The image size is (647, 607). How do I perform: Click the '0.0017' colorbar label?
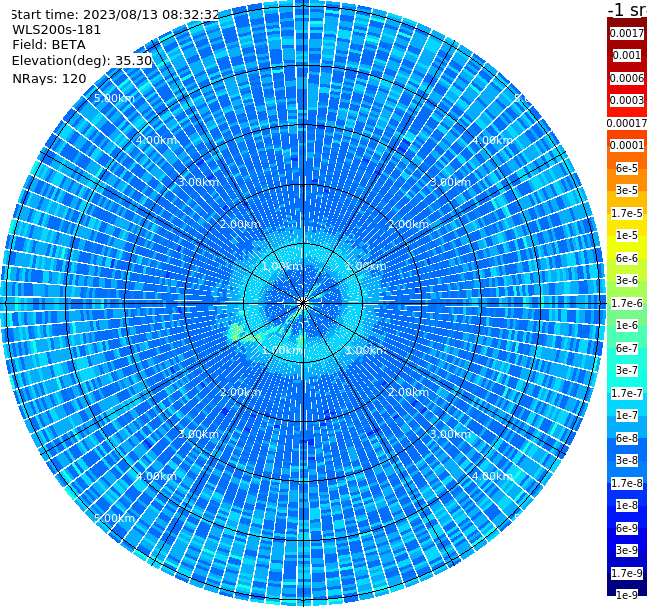point(627,33)
